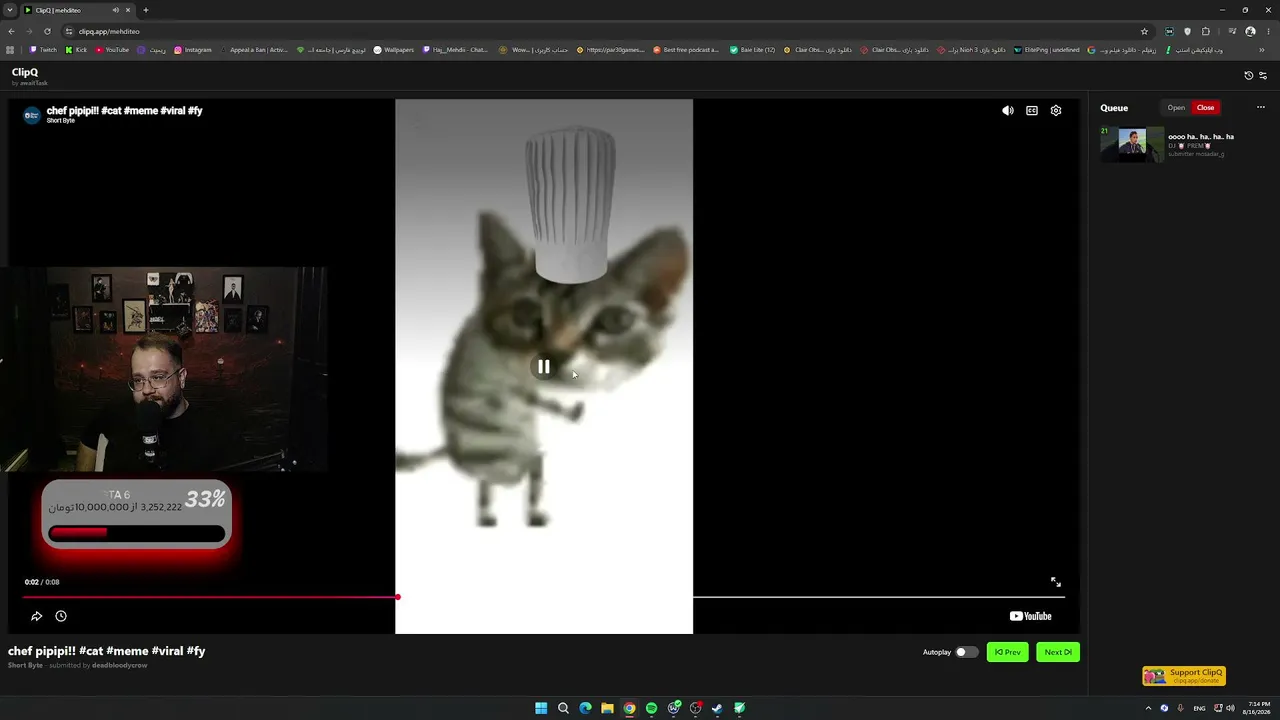This screenshot has width=1280, height=720.
Task: Open the YouTube bookmark
Action: coord(112,50)
